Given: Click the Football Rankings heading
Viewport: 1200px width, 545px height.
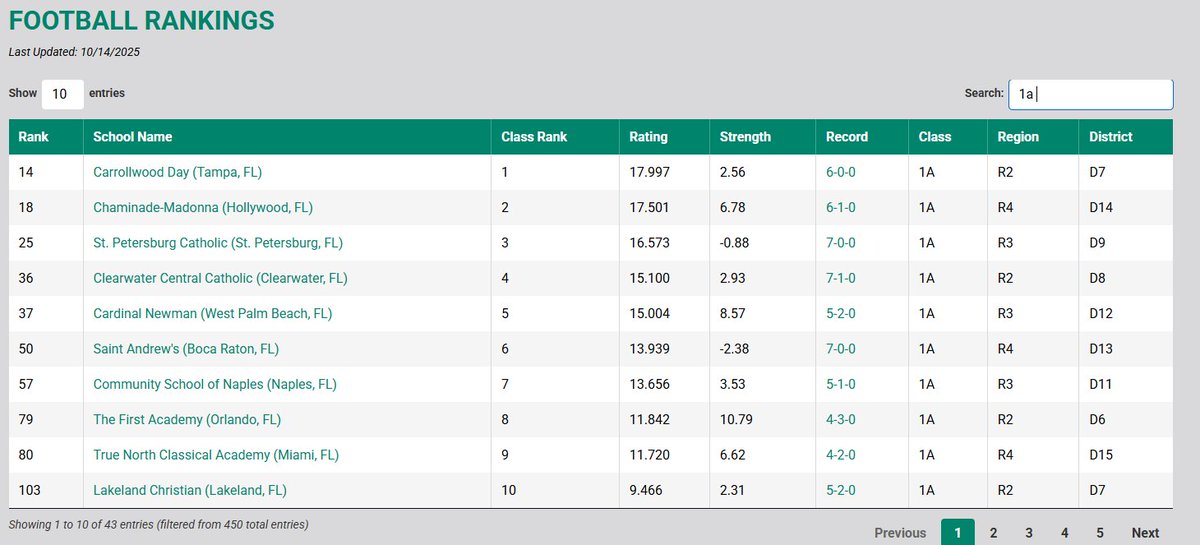Looking at the screenshot, I should [x=142, y=20].
